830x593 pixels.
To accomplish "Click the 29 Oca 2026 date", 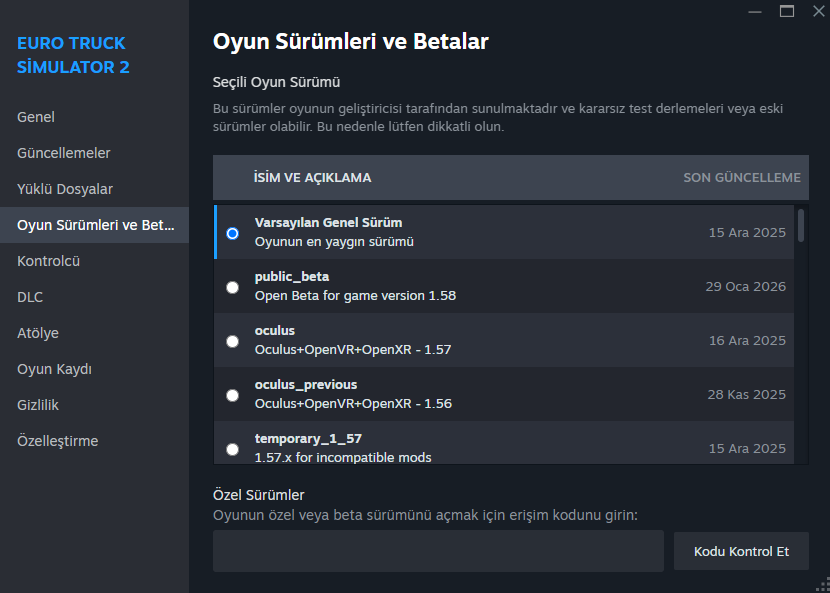I will pos(745,286).
